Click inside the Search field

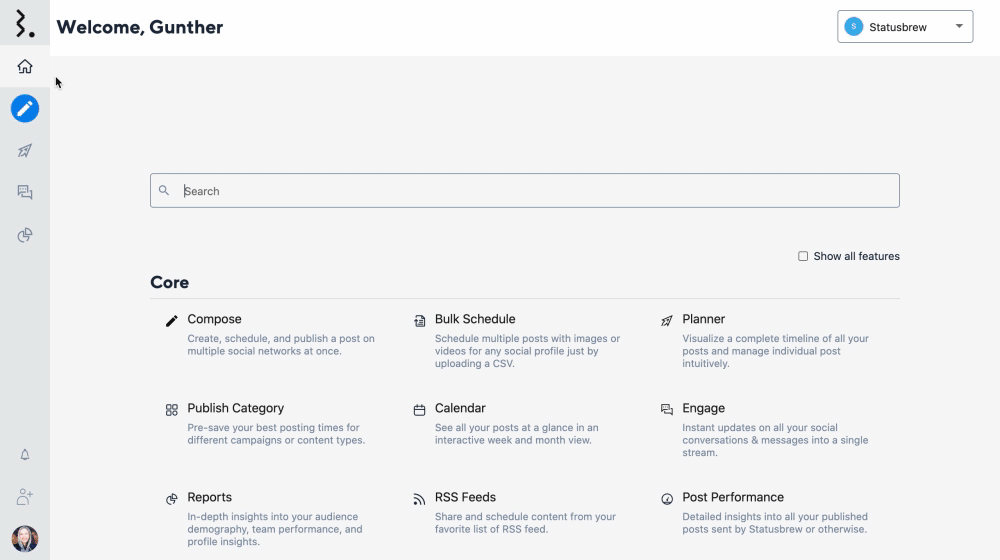pos(525,191)
